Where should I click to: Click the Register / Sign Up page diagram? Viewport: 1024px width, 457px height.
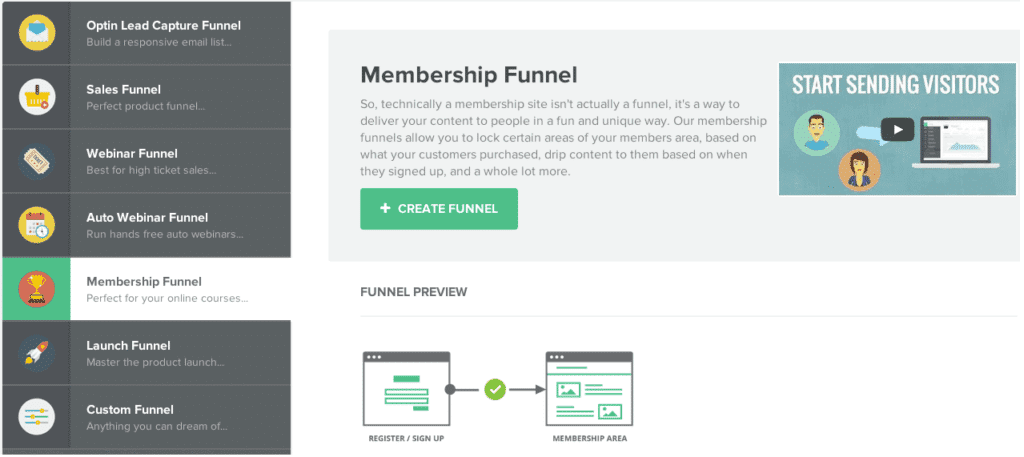click(x=406, y=389)
